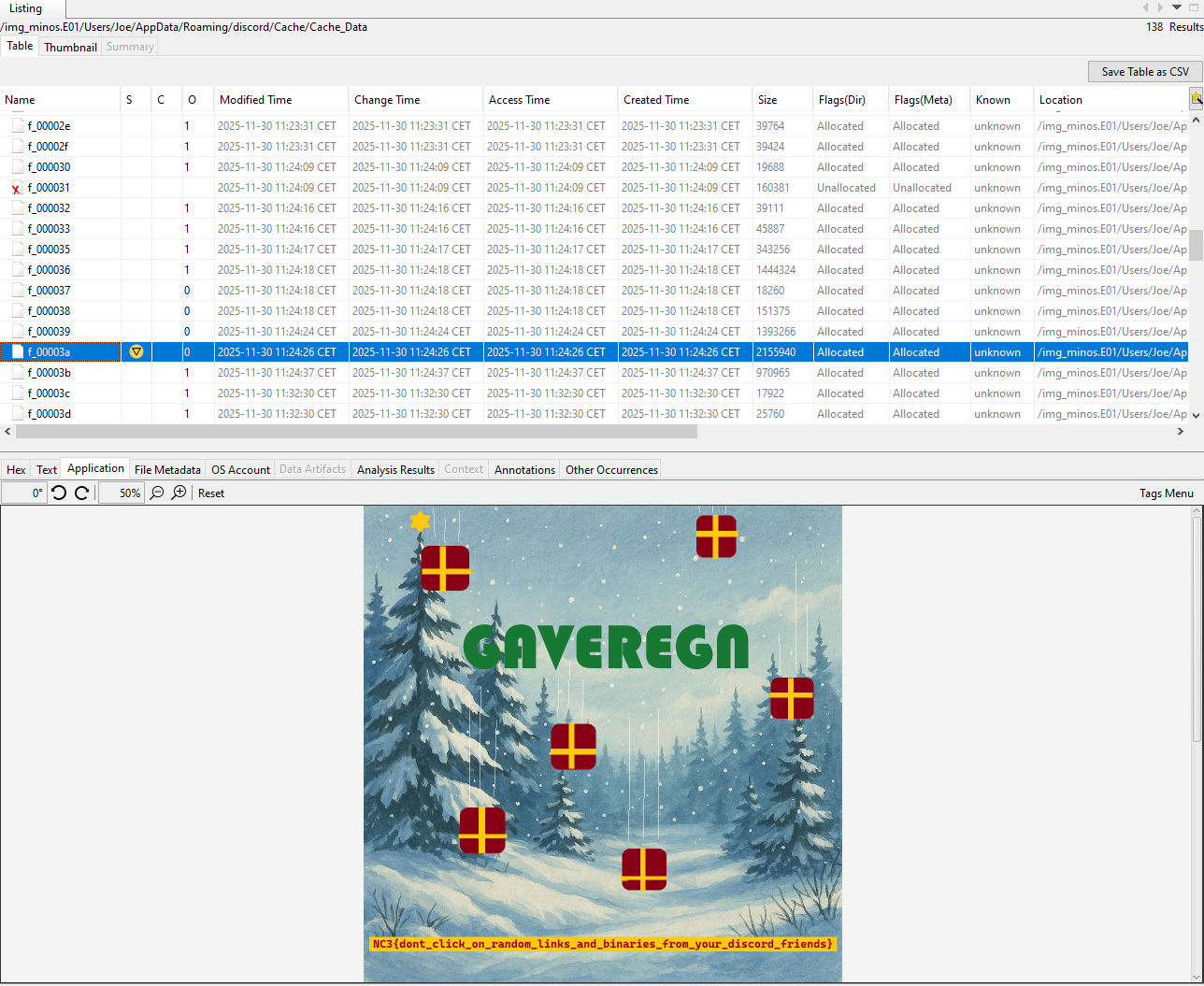Sort the table by Size column

pos(767,100)
